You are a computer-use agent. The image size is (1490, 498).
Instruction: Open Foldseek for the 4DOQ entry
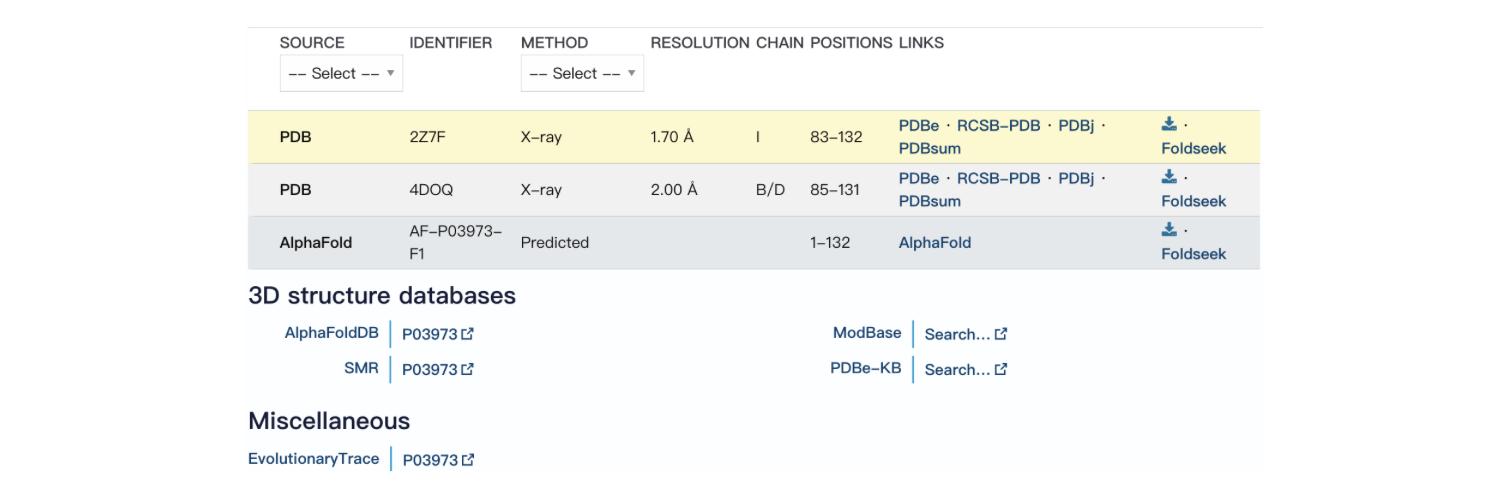coord(1193,202)
